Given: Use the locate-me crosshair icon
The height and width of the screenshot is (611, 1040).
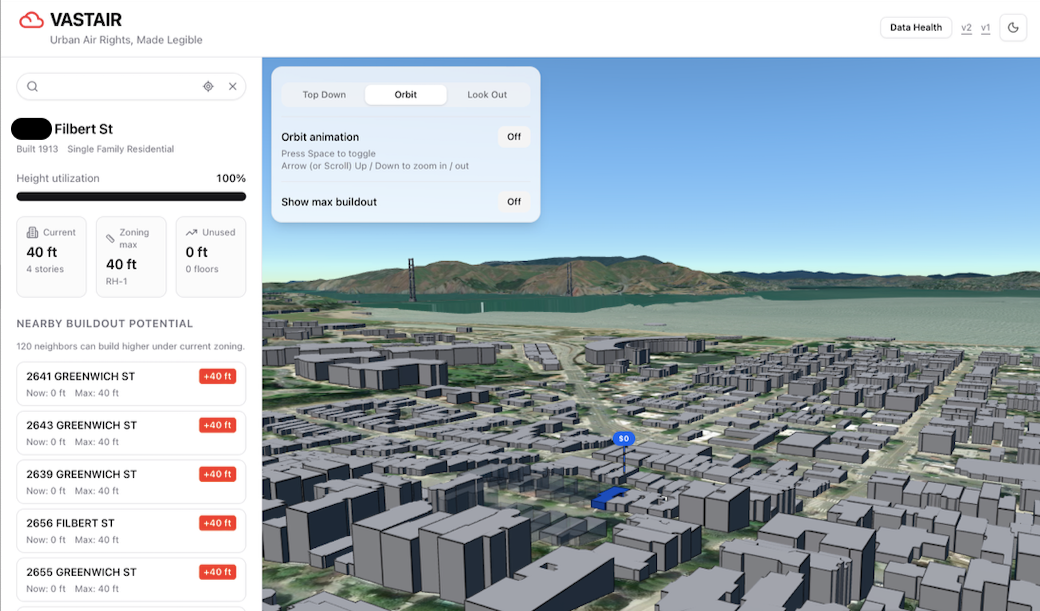Looking at the screenshot, I should pyautogui.click(x=208, y=86).
